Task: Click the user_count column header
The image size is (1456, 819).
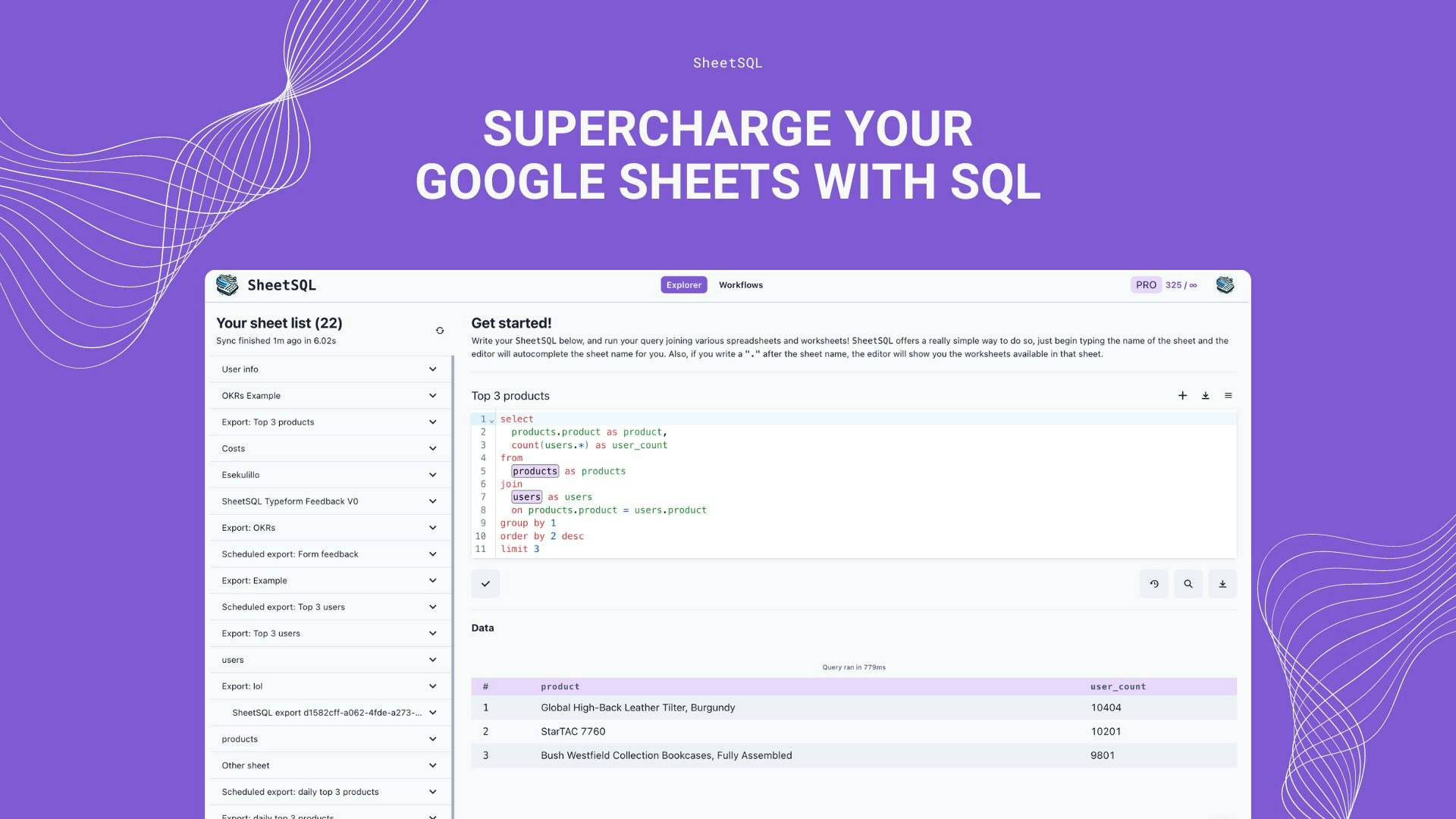Action: click(x=1118, y=687)
